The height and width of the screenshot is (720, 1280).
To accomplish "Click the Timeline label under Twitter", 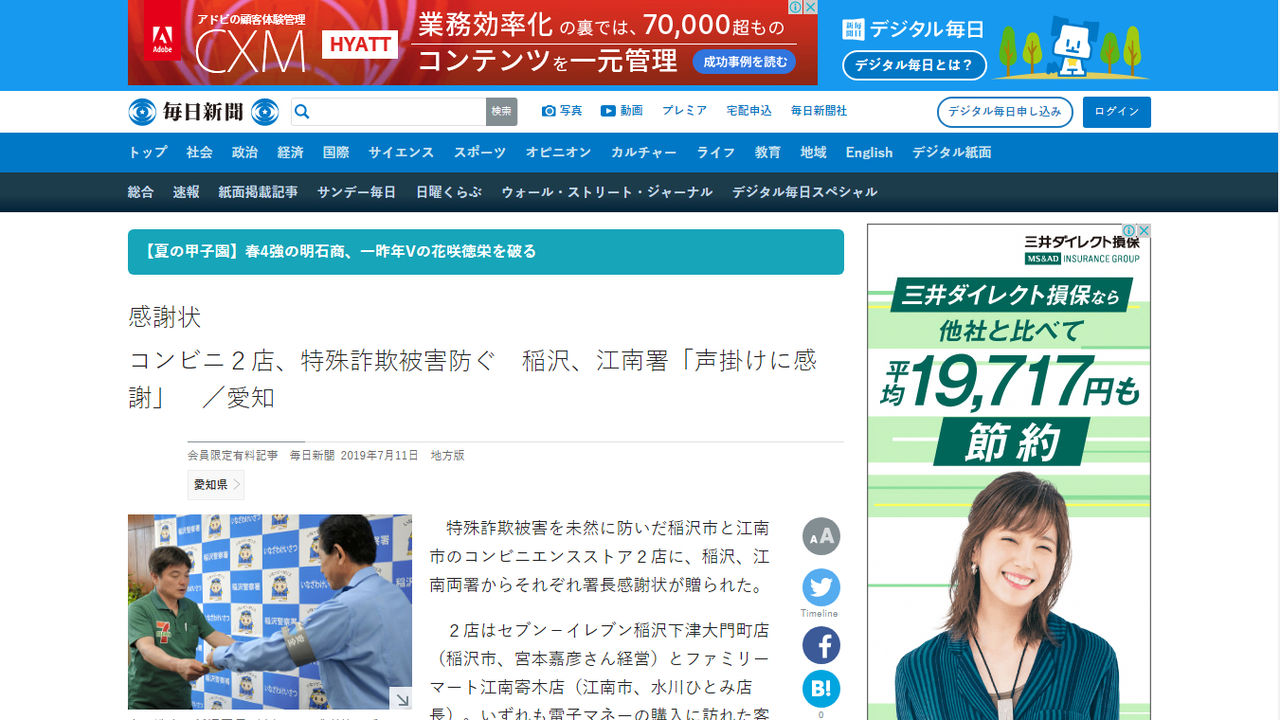I will tap(819, 613).
